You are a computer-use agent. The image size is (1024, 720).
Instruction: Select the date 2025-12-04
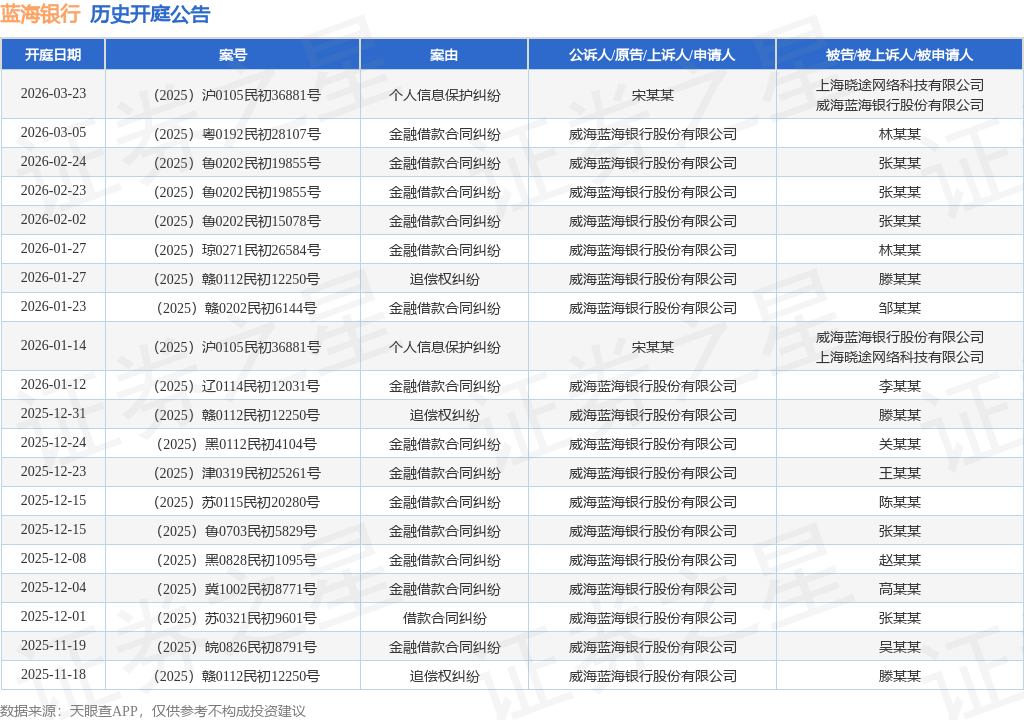[54, 587]
